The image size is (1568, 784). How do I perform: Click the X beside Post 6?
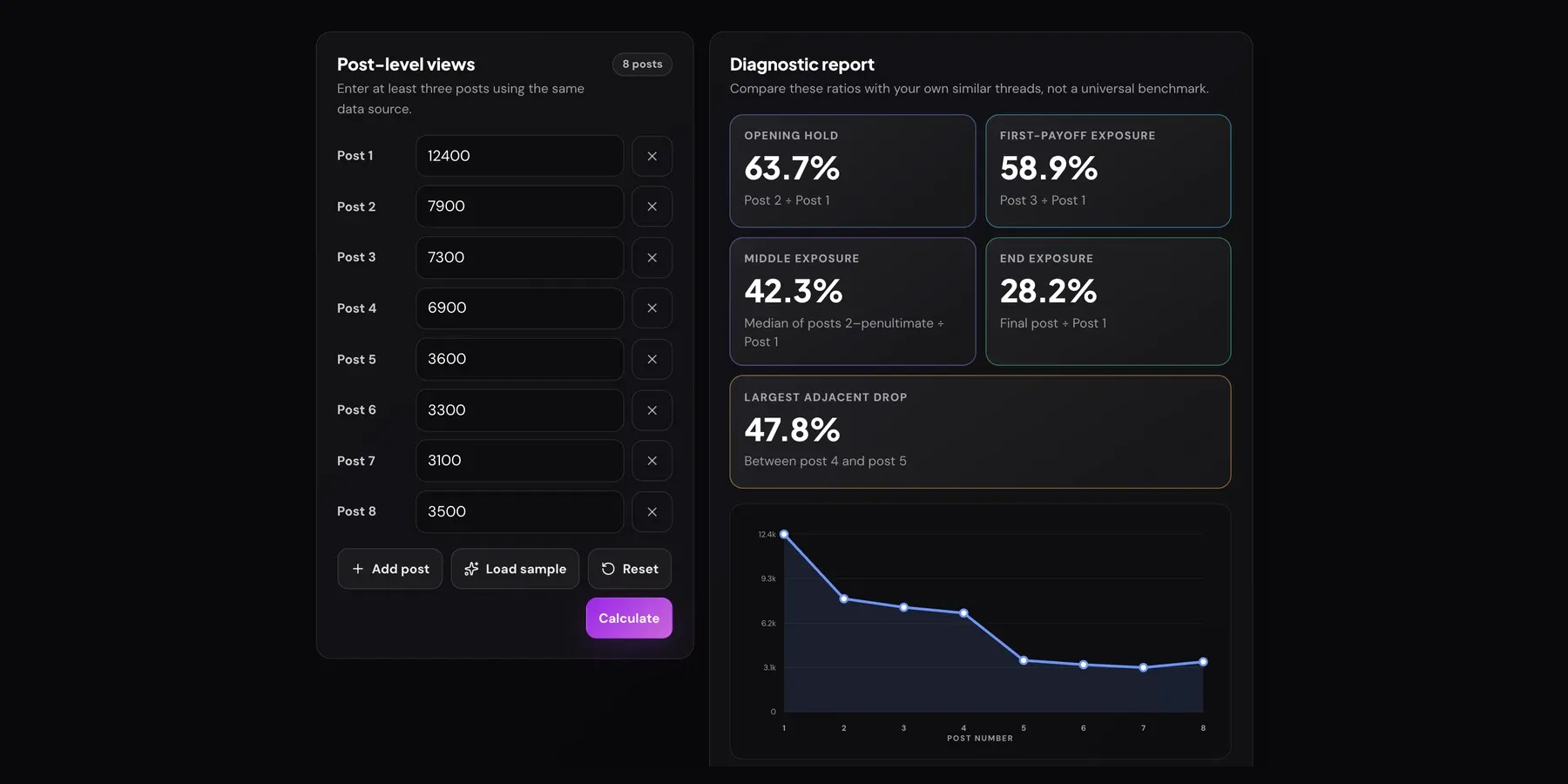[652, 410]
